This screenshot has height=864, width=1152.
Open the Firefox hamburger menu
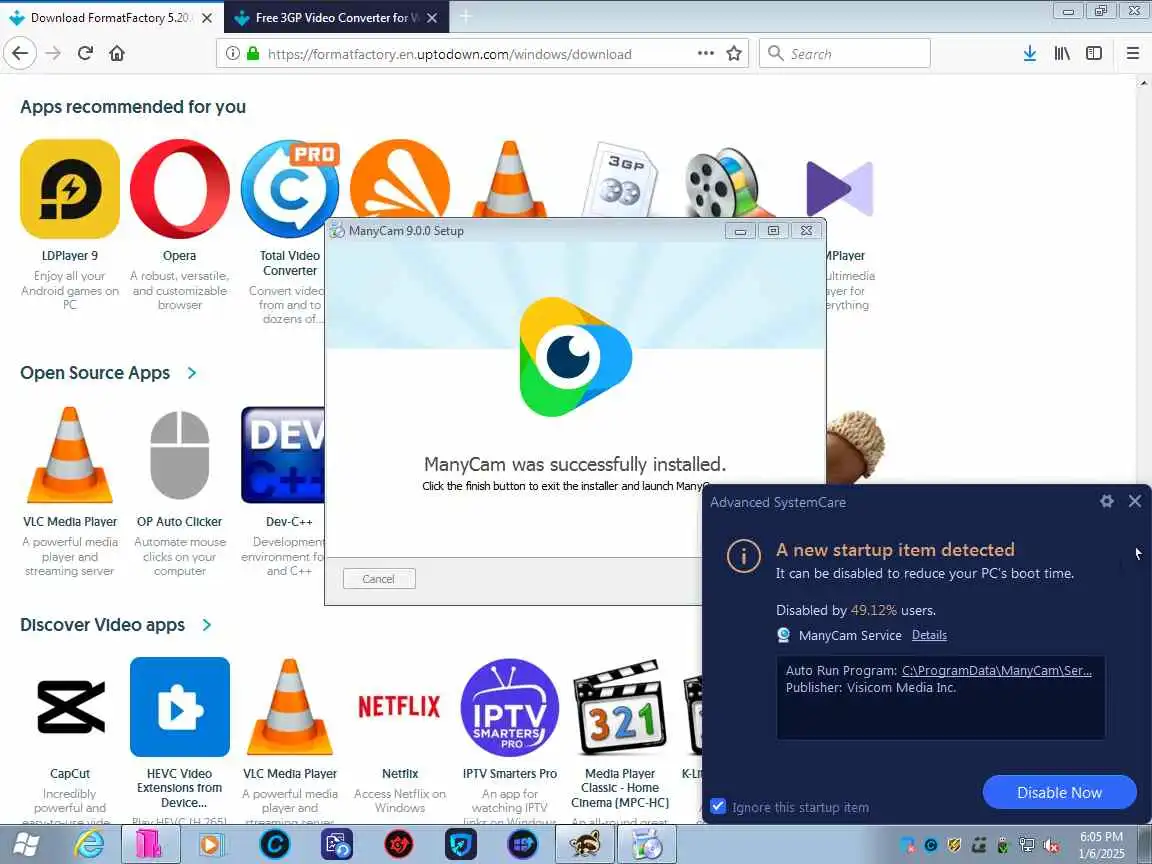[1132, 53]
